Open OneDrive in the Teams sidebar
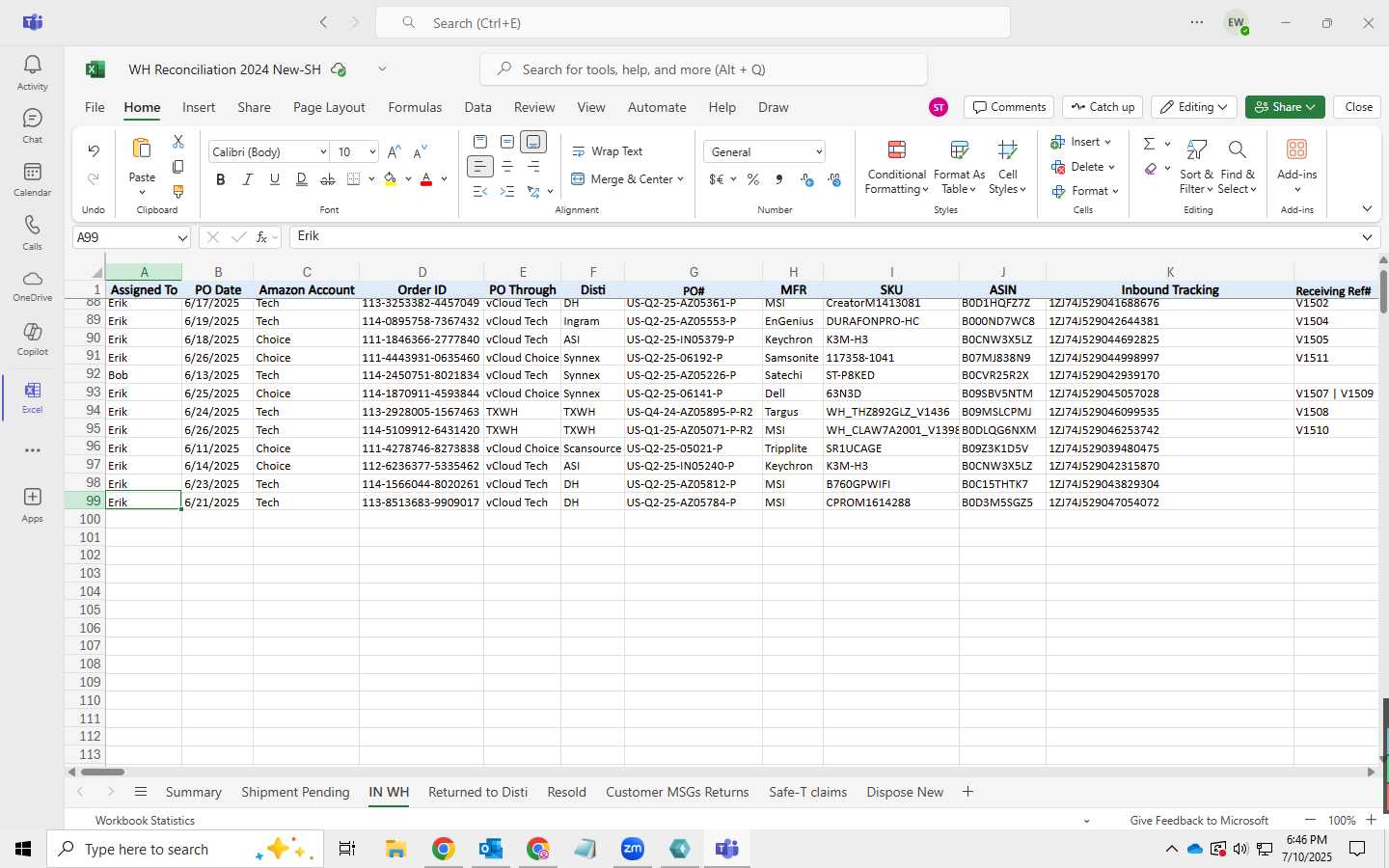This screenshot has height=868, width=1389. coord(32,285)
